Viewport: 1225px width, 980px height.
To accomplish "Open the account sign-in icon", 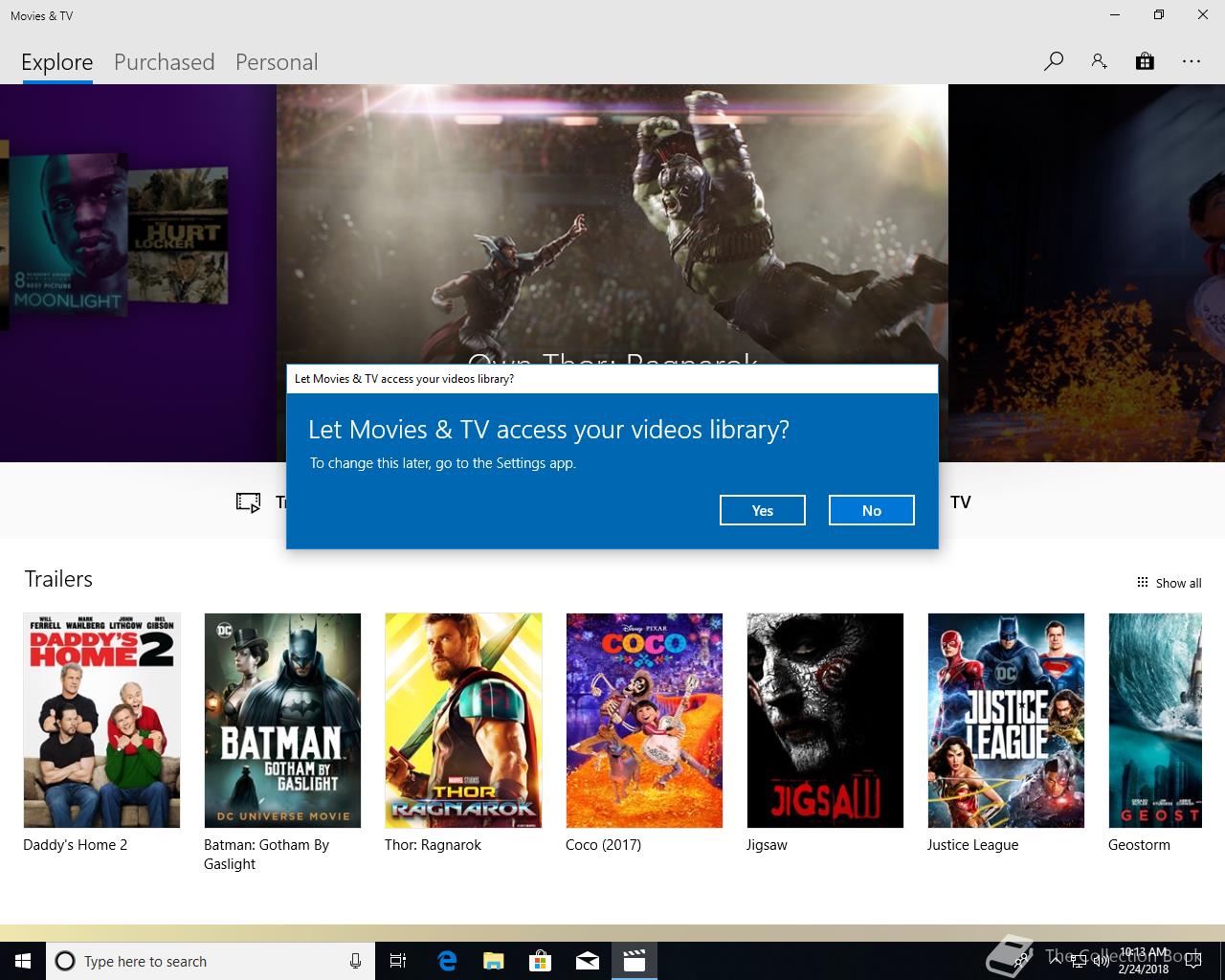I will point(1099,61).
